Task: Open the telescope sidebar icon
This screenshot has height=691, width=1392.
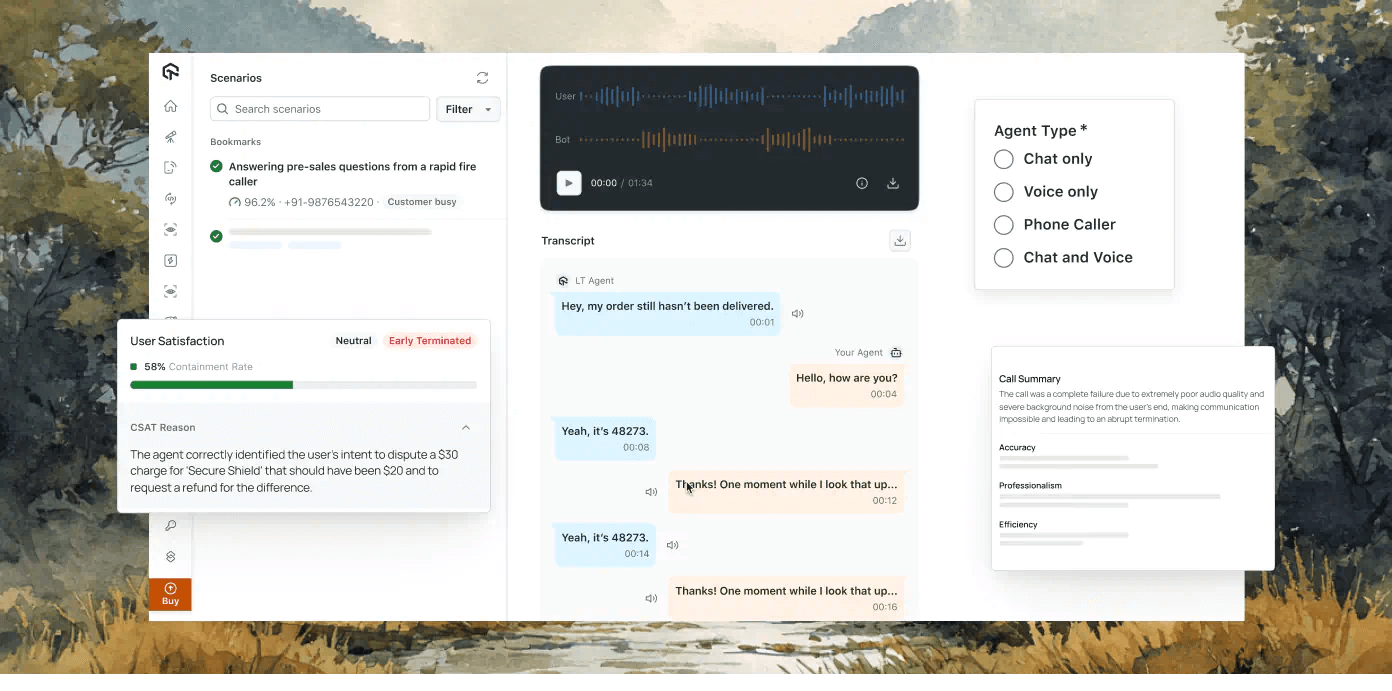Action: click(x=170, y=137)
